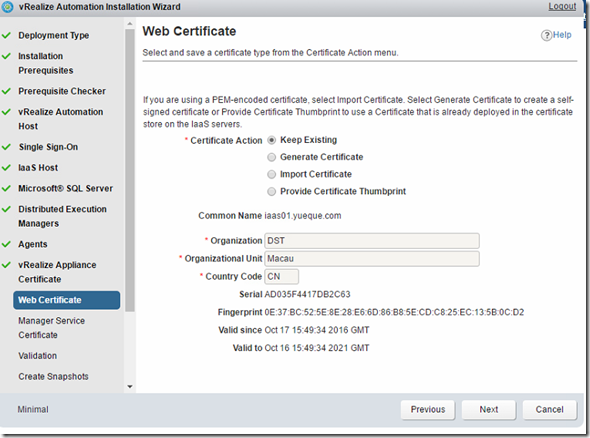
Task: Open the Create Snapshots step
Action: (53, 376)
